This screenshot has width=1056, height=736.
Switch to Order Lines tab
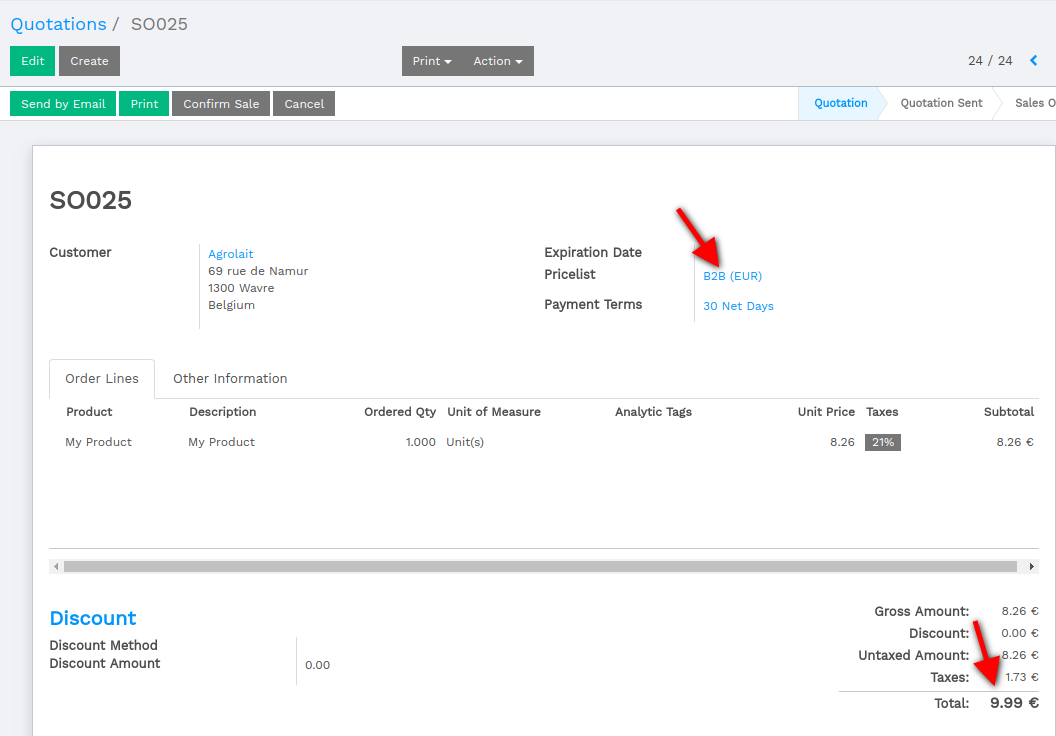[102, 378]
